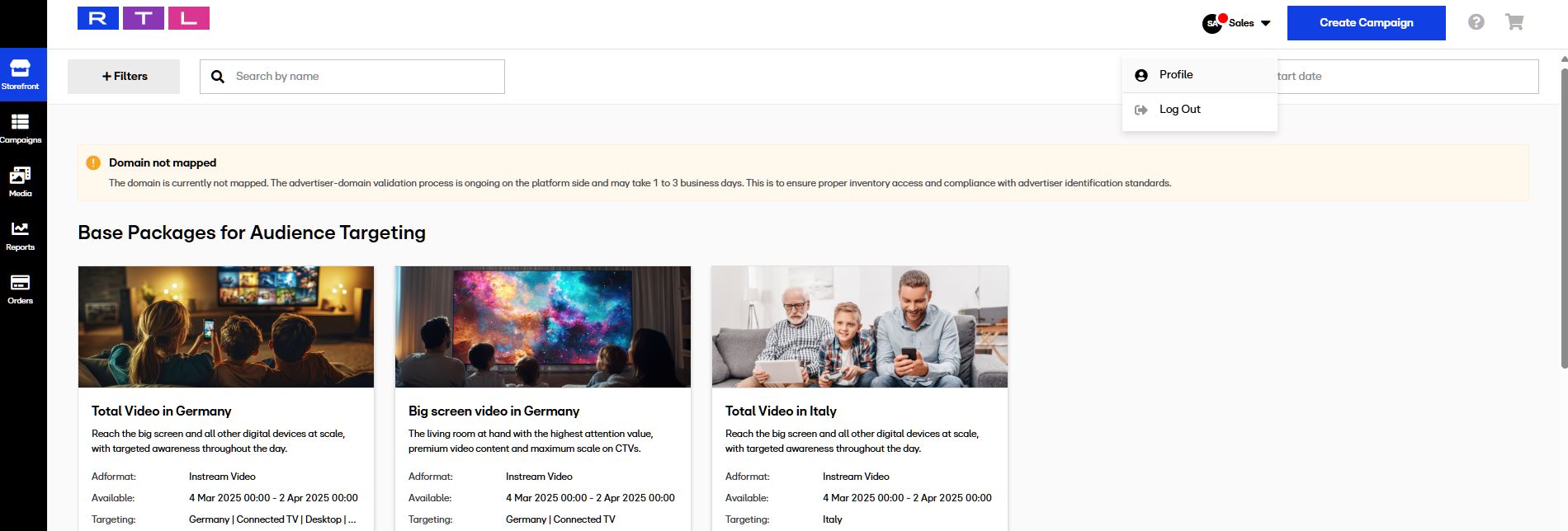Collapse the Sales account dropdown arrow
The image size is (1568, 531).
(1266, 23)
